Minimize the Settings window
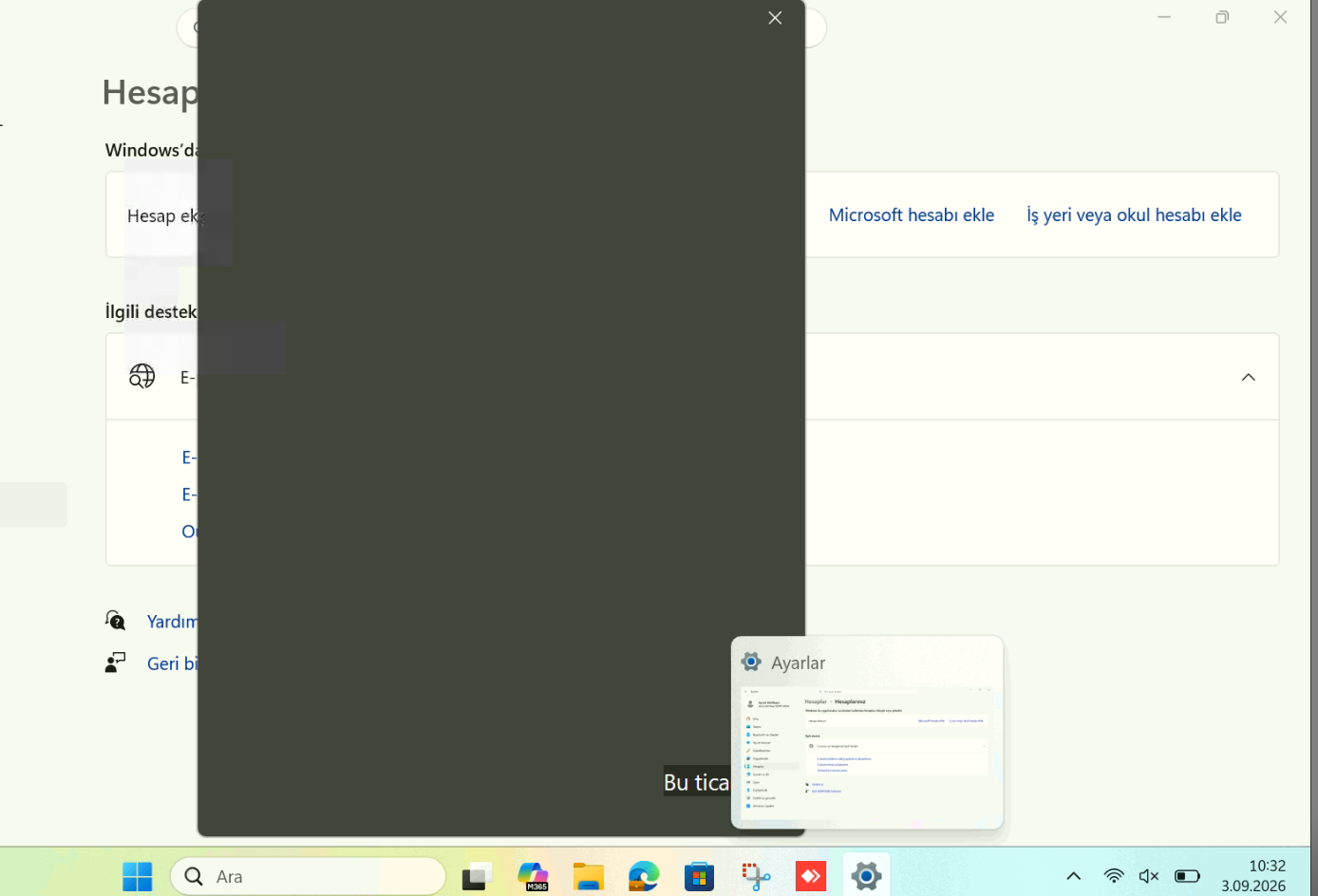The image size is (1318, 896). [x=1164, y=17]
